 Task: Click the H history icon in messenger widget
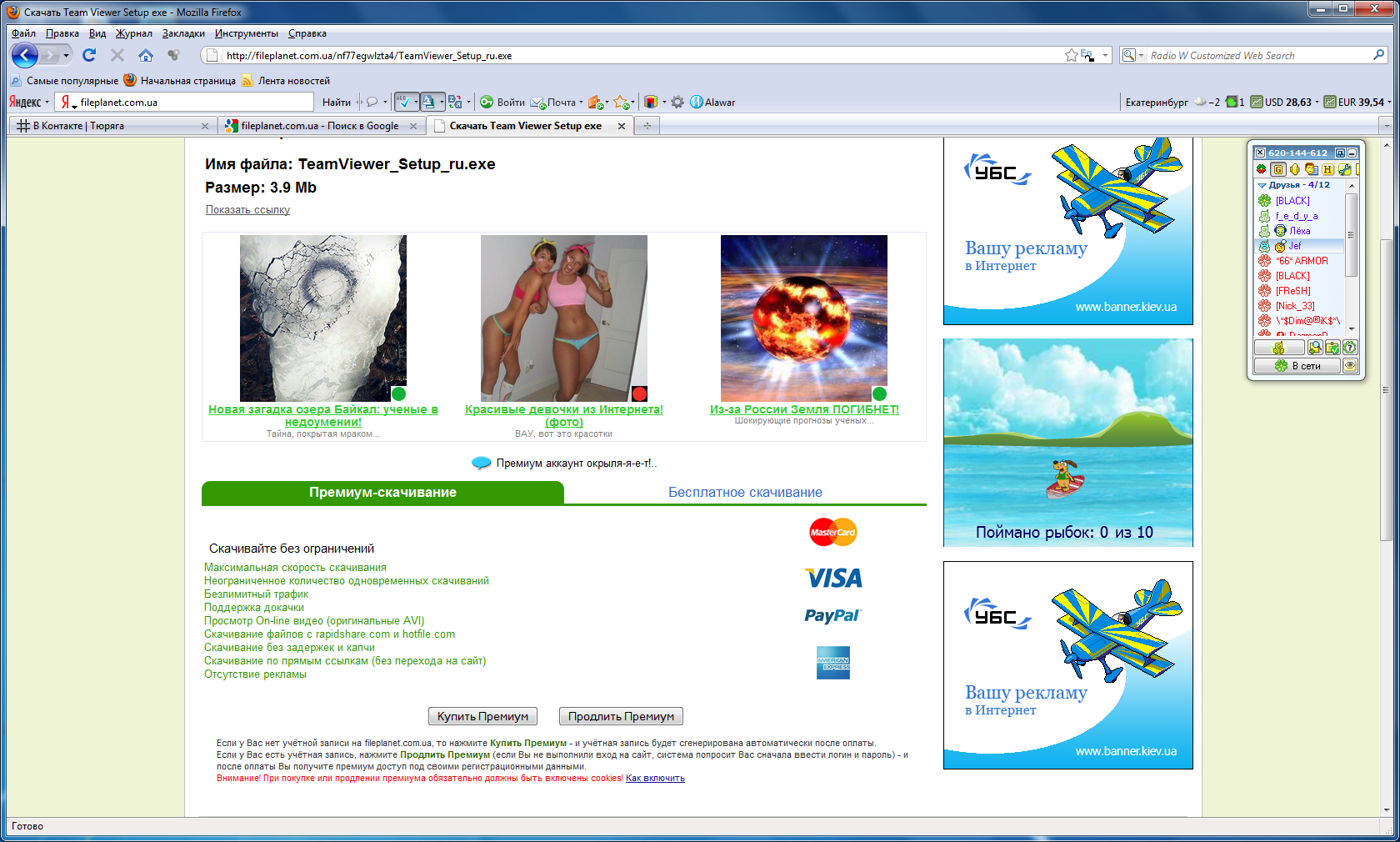[x=1327, y=169]
